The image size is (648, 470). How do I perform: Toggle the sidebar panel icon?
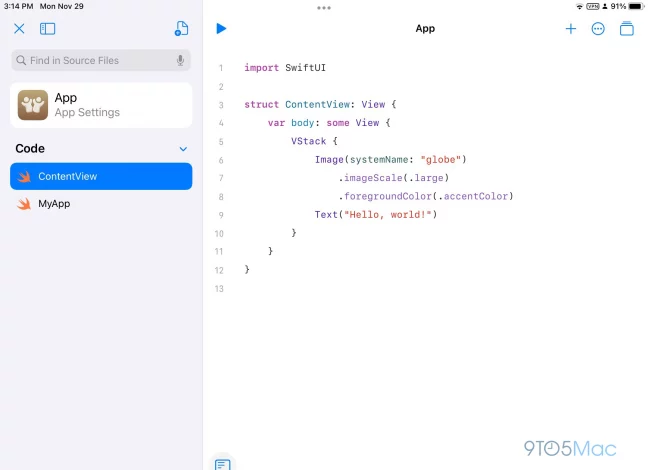click(48, 29)
